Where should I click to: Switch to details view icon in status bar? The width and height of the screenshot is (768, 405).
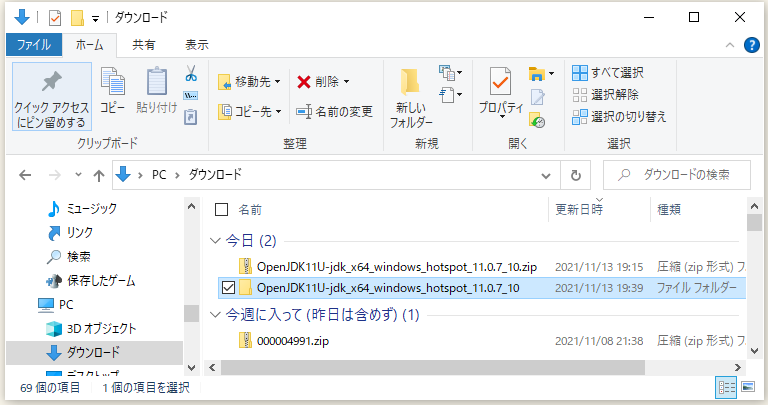pos(726,387)
